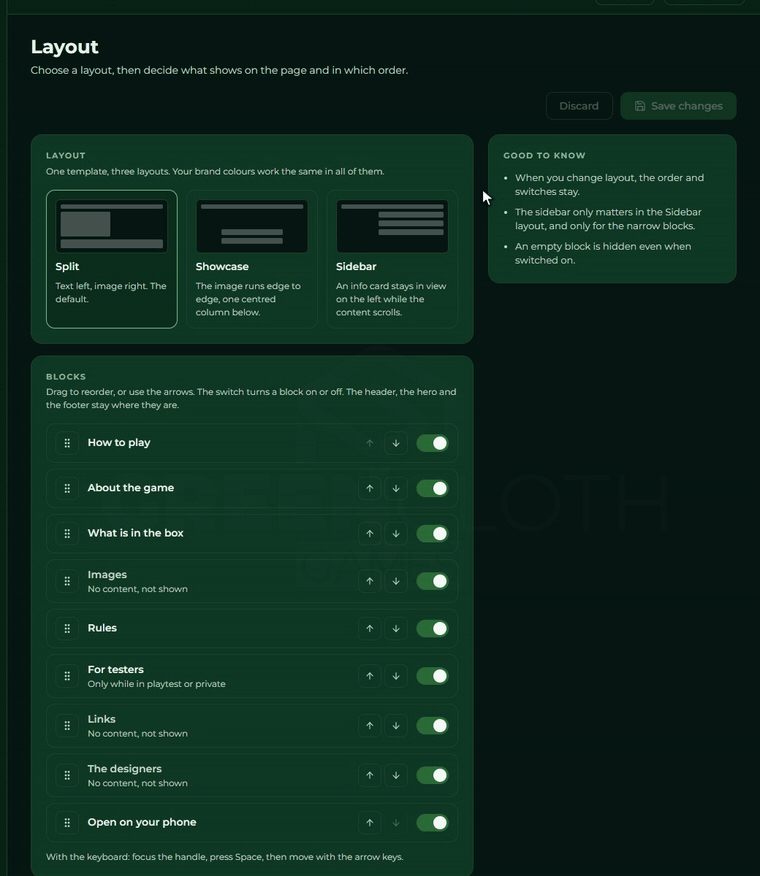Screen dimensions: 760x876
Task: Grab the drag handle for Open on your phone
Action: click(67, 822)
